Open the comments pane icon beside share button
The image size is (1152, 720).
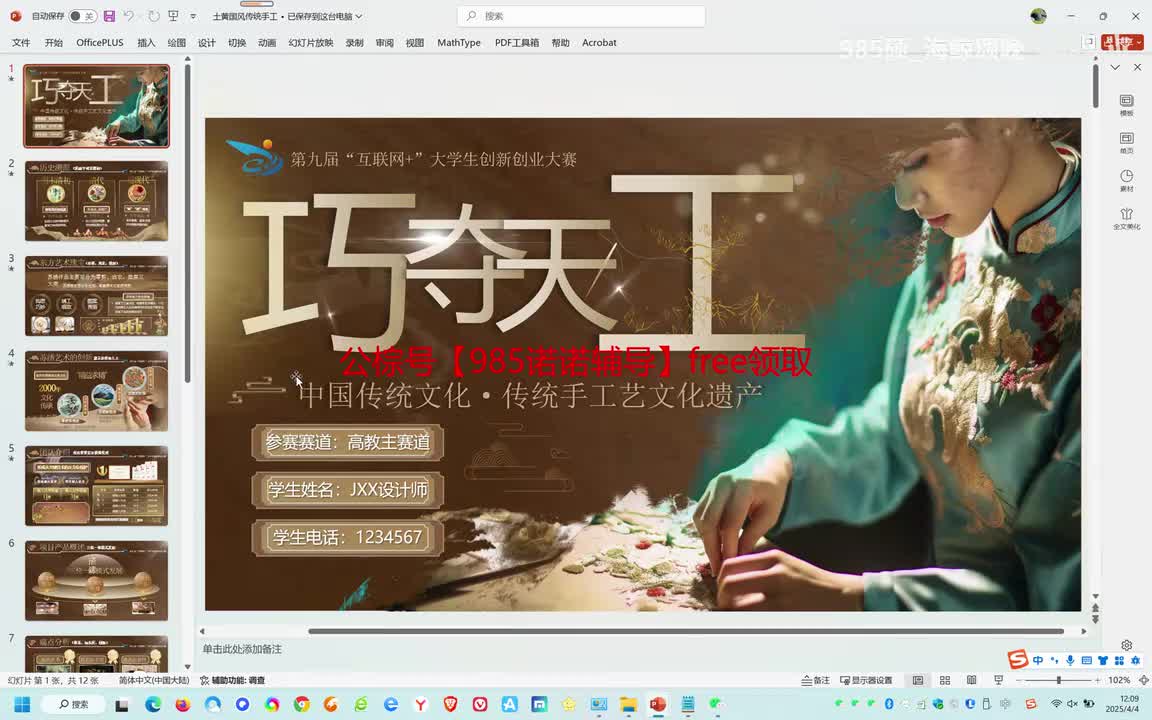coord(1089,42)
